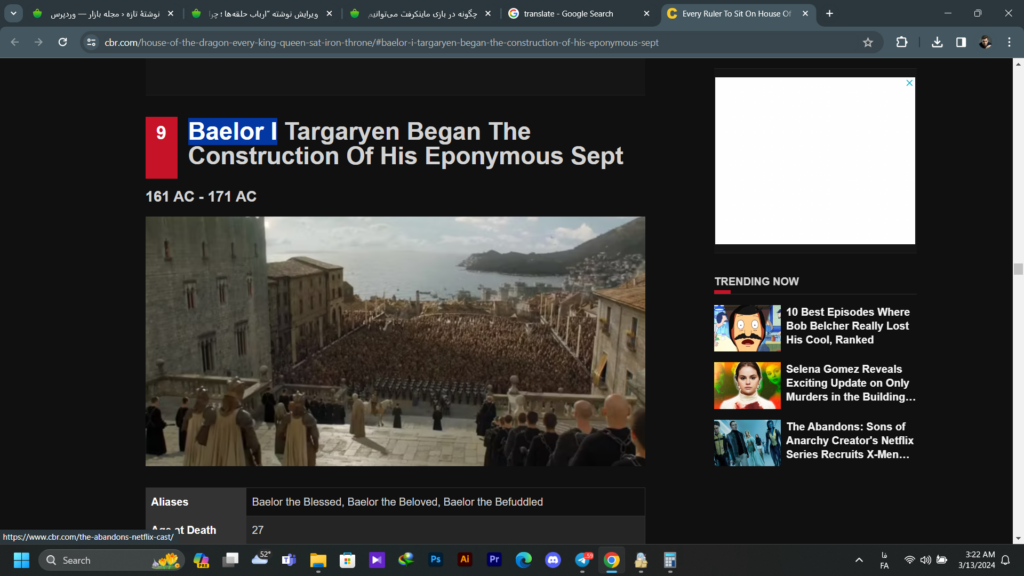Open Microsoft Edge from the taskbar
Image resolution: width=1024 pixels, height=576 pixels.
pyautogui.click(x=524, y=560)
